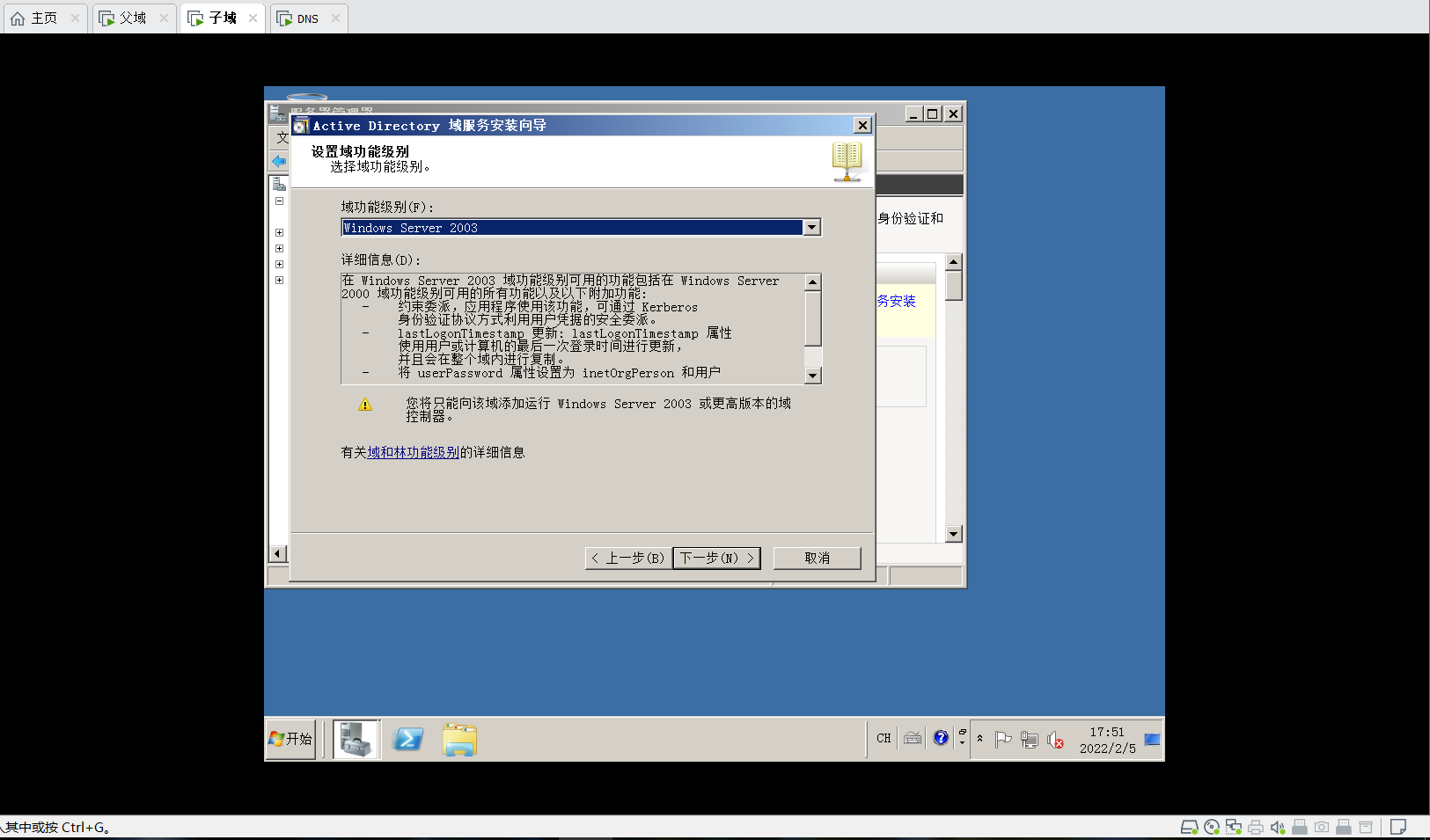The image size is (1430, 840).
Task: Click the 设置域功能级别 heading
Action: pyautogui.click(x=360, y=151)
